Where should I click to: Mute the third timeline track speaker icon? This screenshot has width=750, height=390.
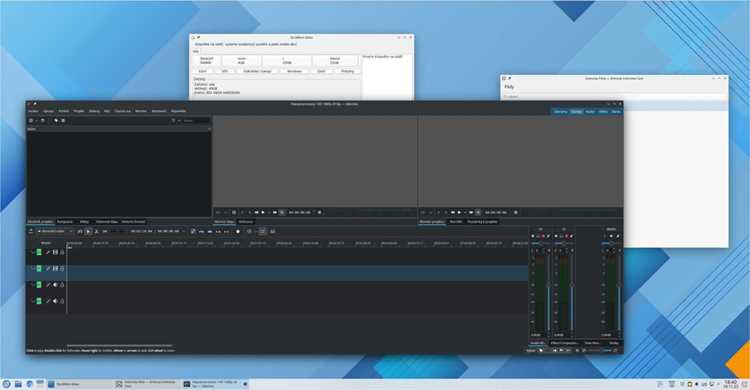tap(55, 285)
